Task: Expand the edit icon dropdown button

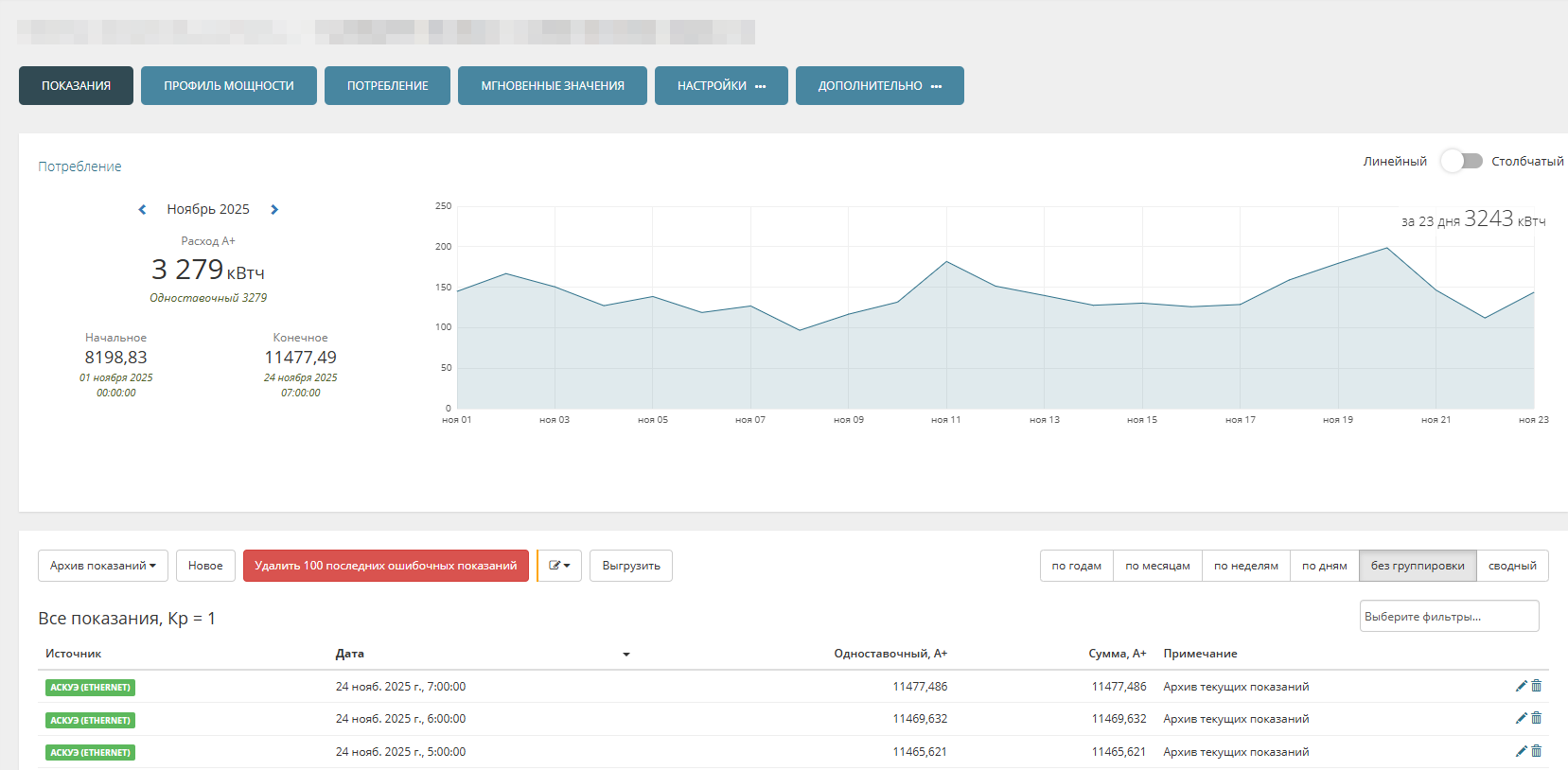Action: (x=559, y=566)
